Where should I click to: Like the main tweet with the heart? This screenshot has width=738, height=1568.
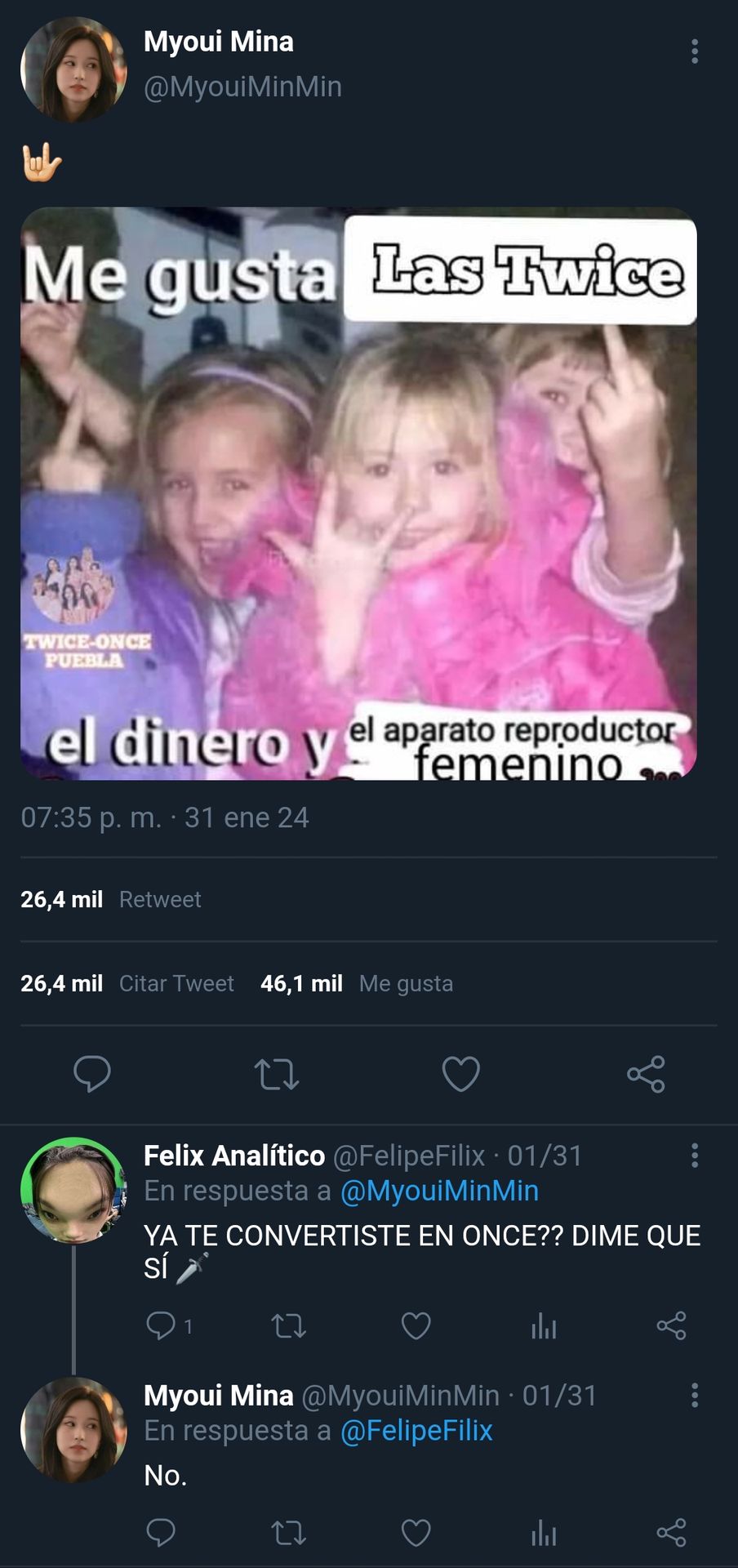click(x=461, y=1074)
